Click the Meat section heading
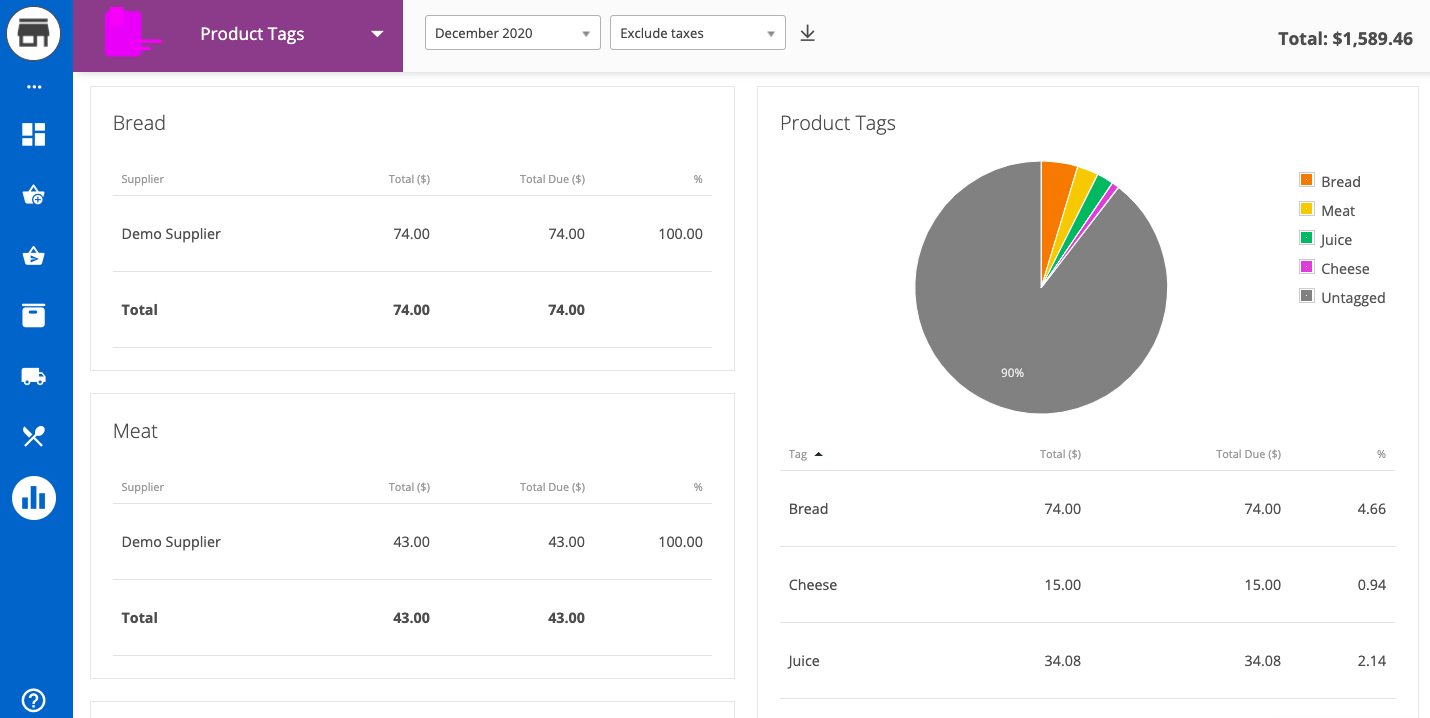The width and height of the screenshot is (1430, 718). 135,431
